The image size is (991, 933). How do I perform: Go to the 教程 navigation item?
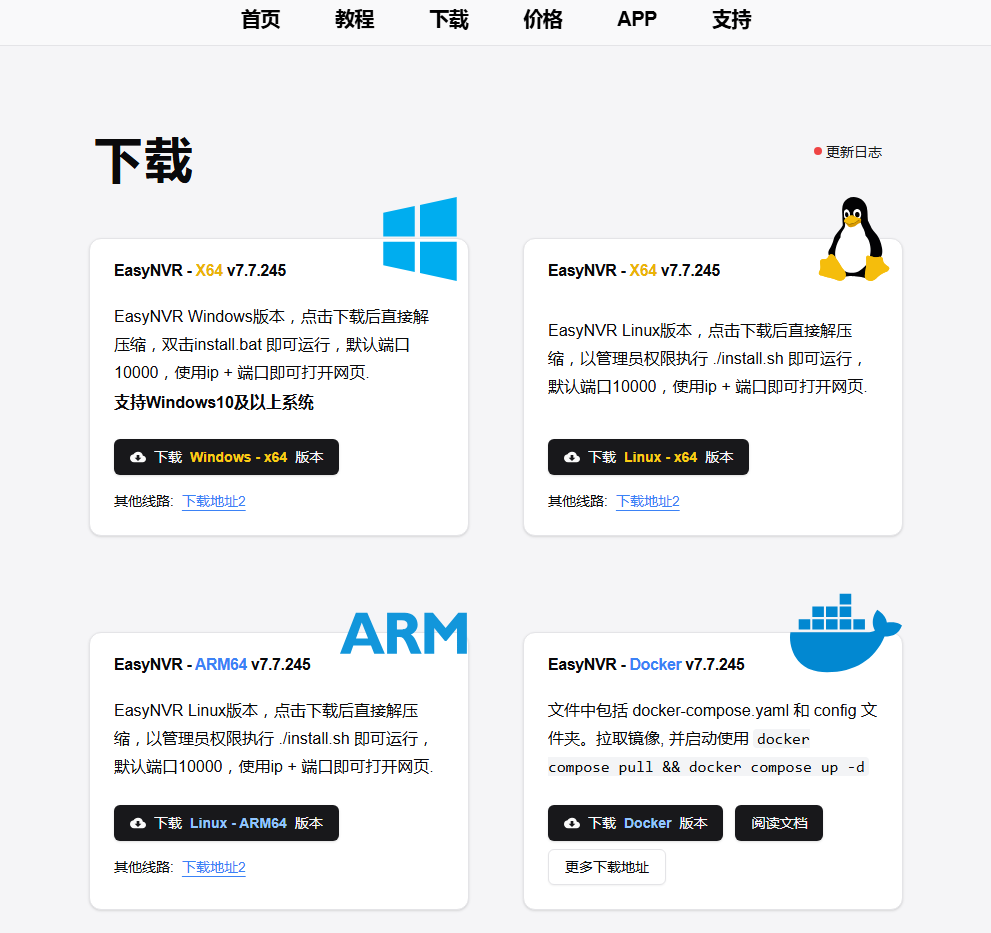pos(355,20)
